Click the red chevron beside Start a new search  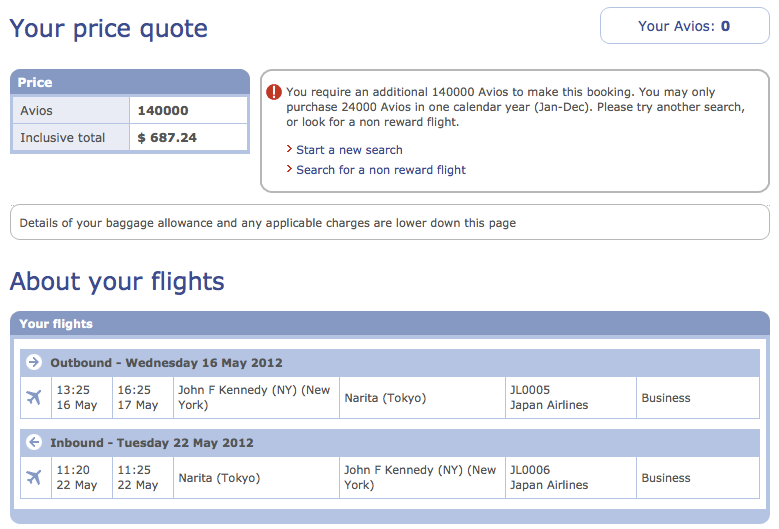[289, 149]
